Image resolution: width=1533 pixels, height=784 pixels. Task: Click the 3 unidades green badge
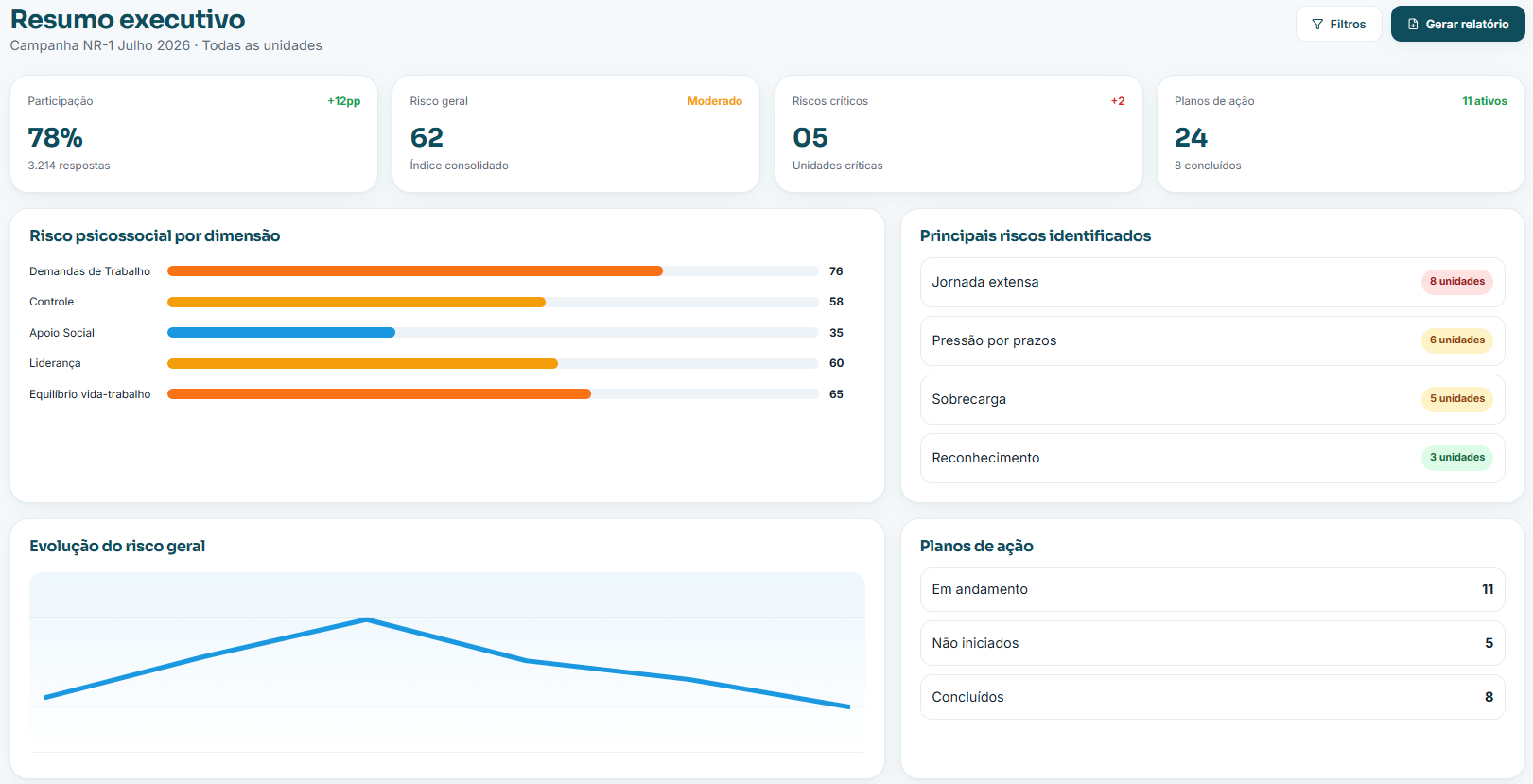(x=1457, y=458)
